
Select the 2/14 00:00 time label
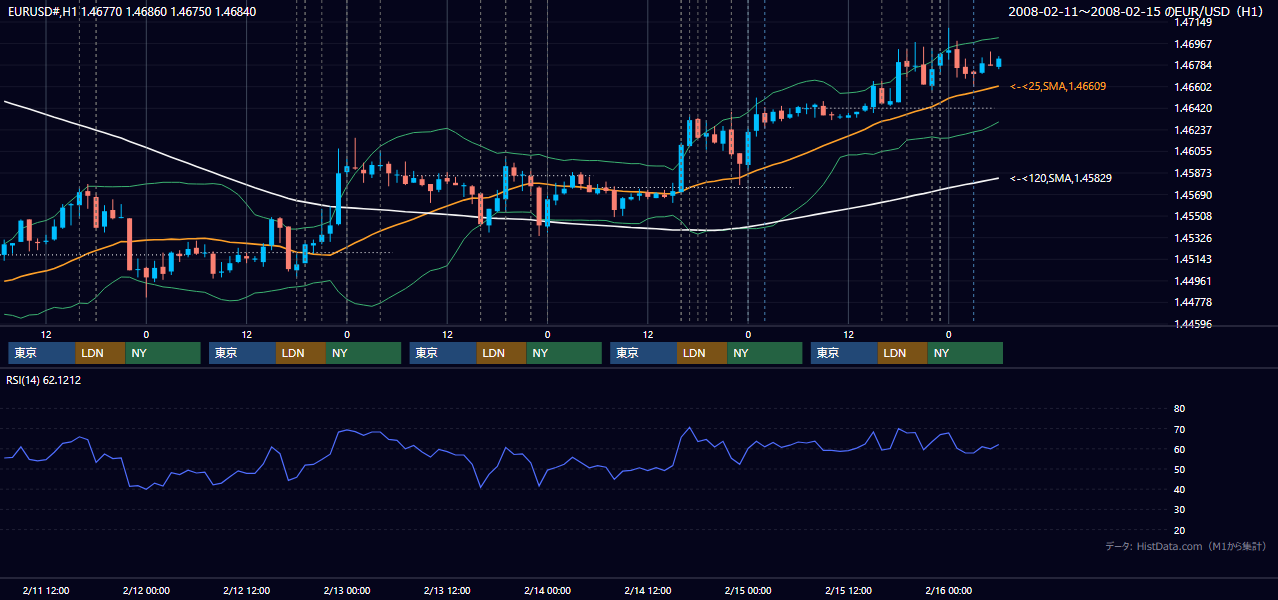point(547,590)
